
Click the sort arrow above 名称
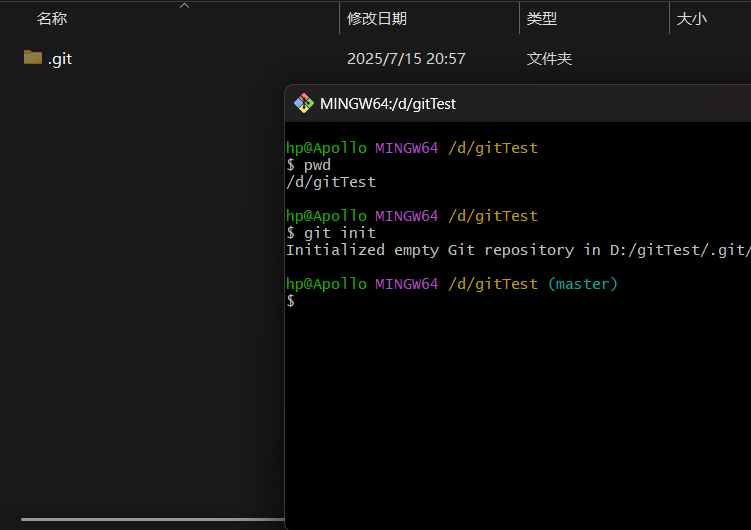(184, 6)
